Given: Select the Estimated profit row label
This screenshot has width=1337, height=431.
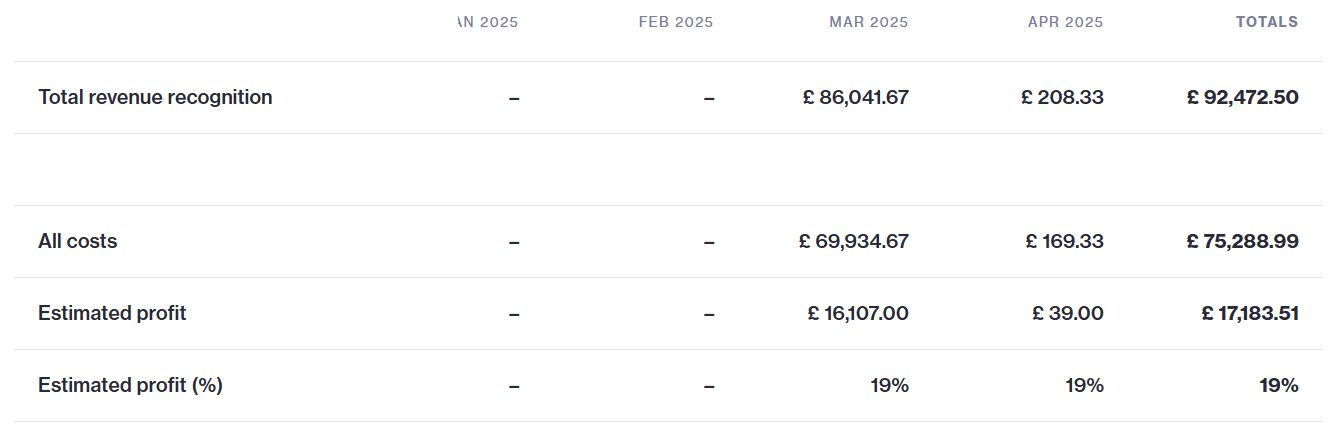Looking at the screenshot, I should tap(112, 313).
